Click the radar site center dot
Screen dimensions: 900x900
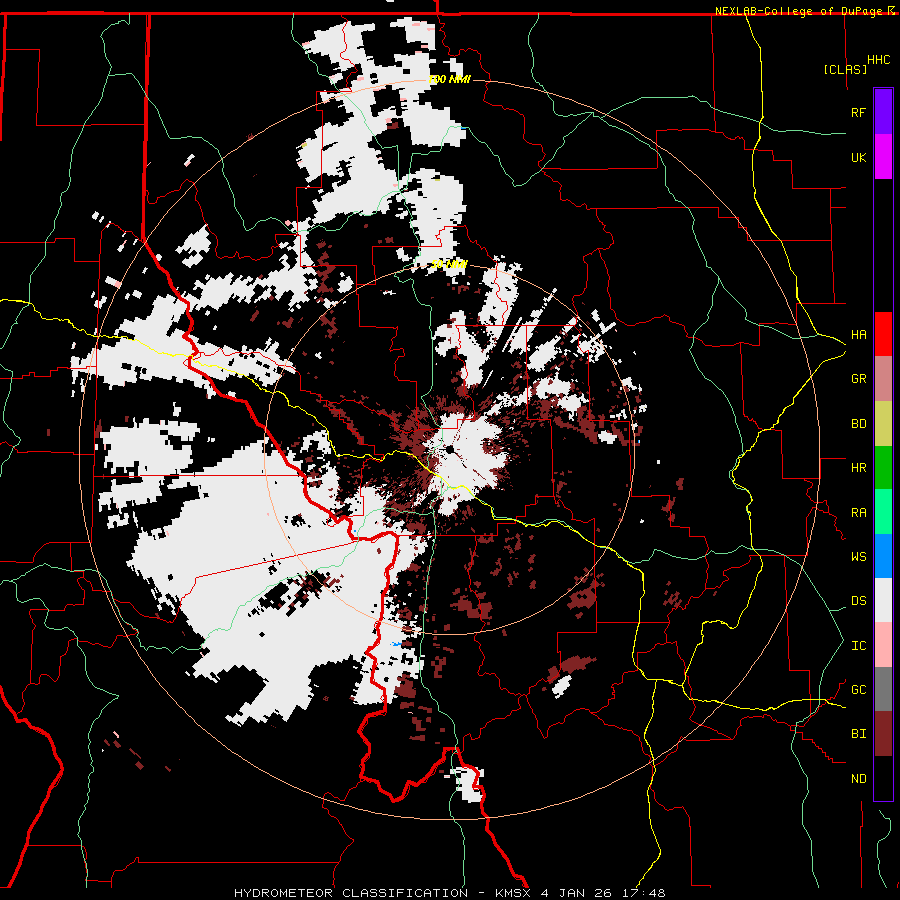point(449,449)
